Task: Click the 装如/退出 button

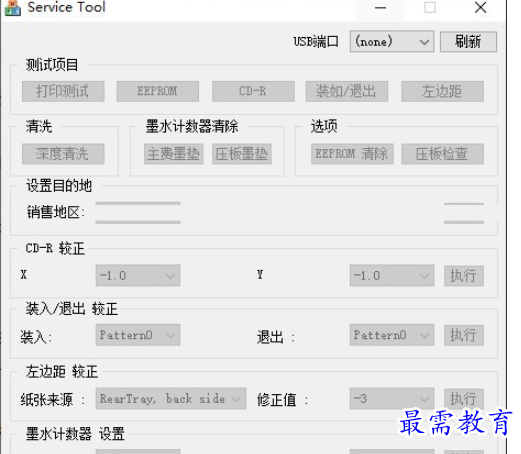Action: tap(347, 91)
